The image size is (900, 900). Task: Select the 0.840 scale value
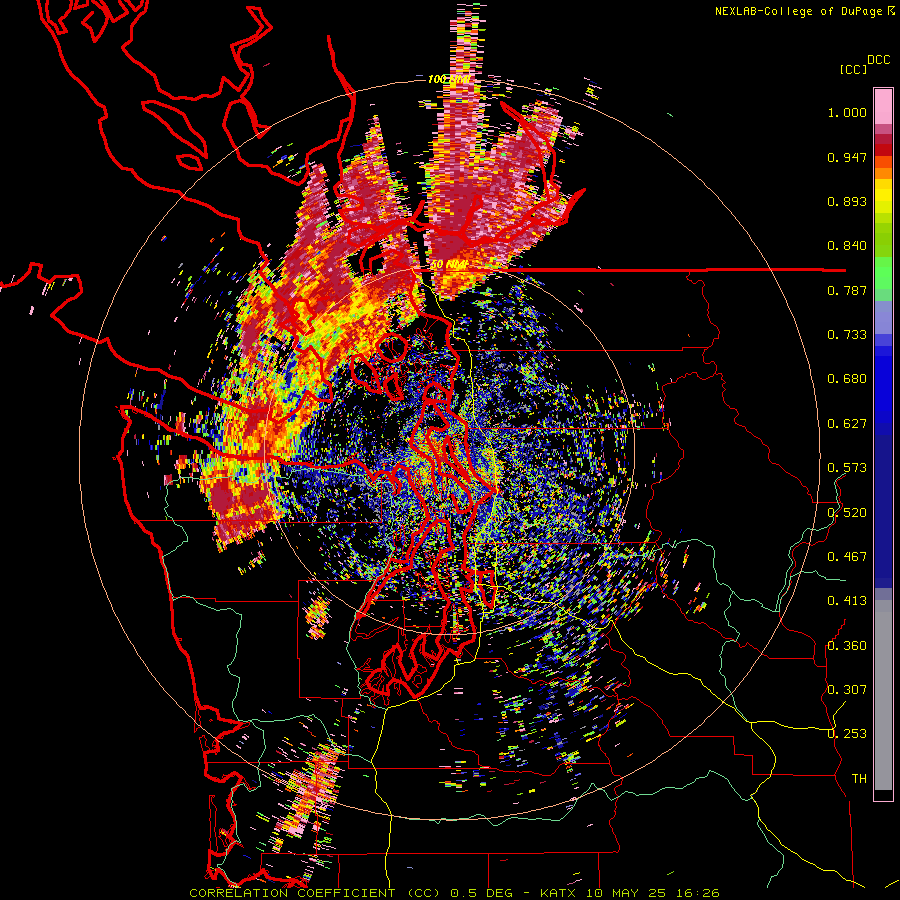click(847, 246)
